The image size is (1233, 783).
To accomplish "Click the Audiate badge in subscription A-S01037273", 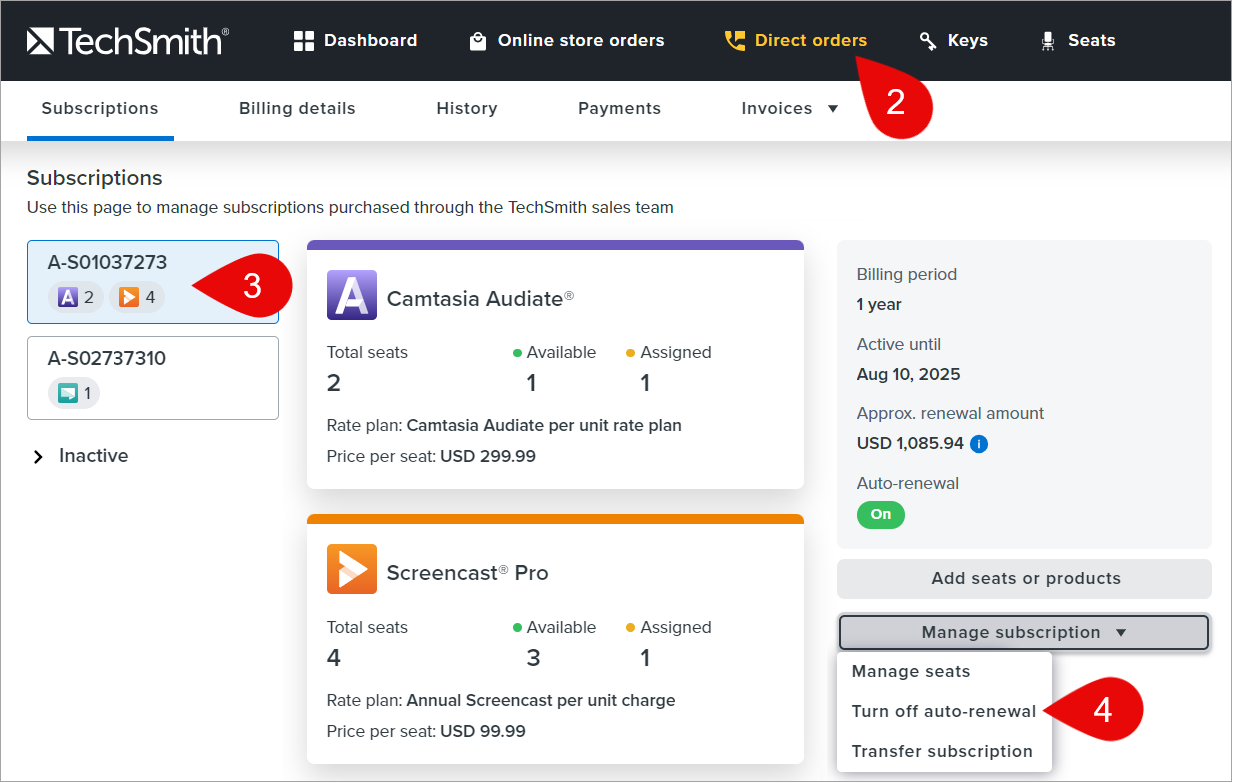I will tap(76, 297).
